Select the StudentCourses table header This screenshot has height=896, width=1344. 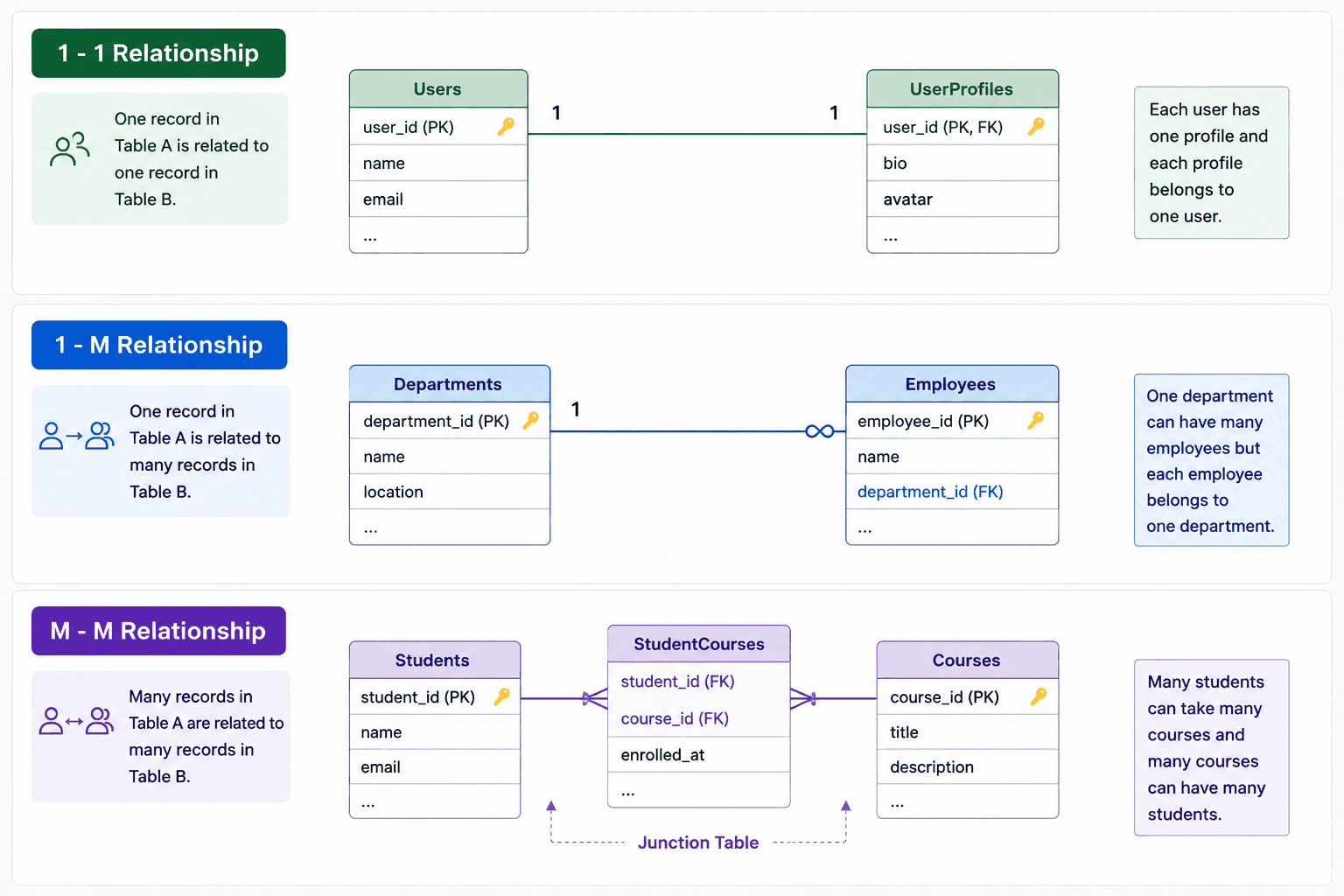[699, 644]
